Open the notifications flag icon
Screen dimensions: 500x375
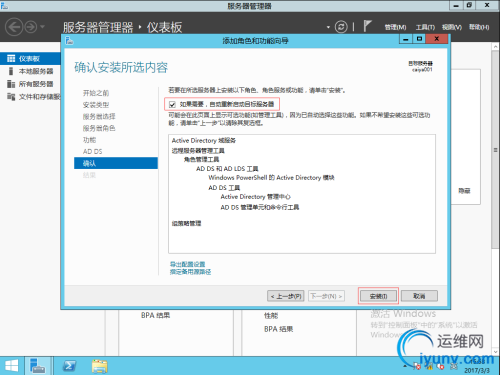(x=367, y=26)
